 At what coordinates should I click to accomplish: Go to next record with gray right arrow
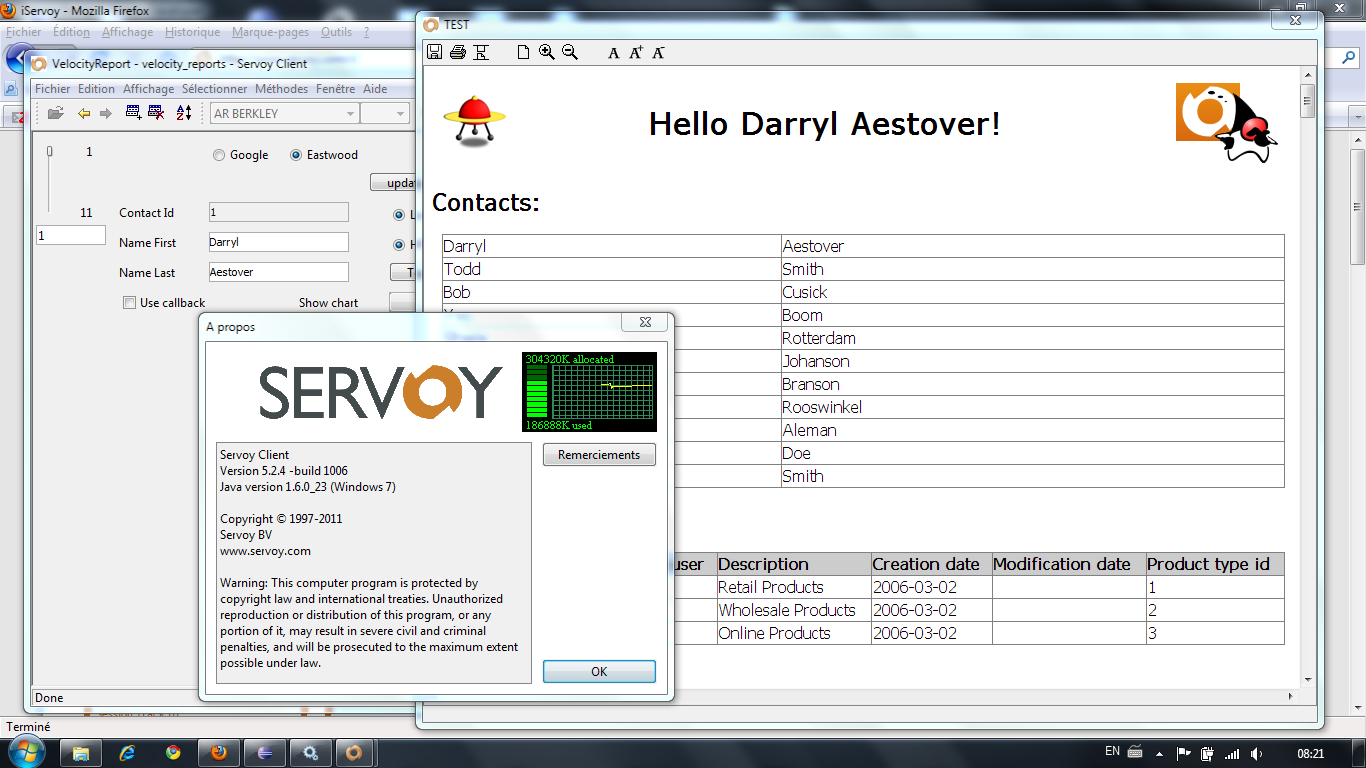pos(105,113)
